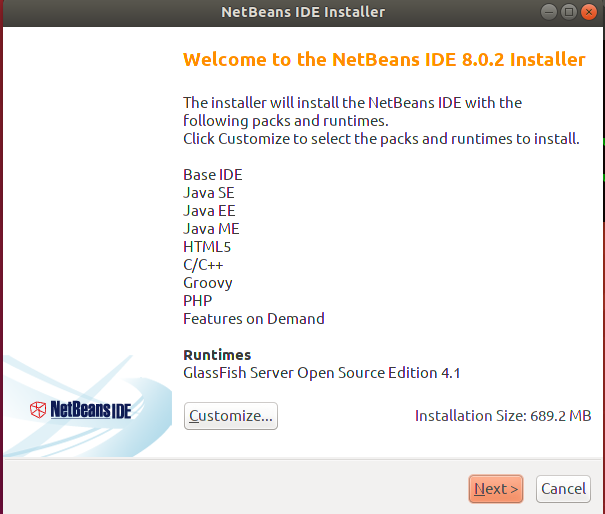This screenshot has width=605, height=514.
Task: Select the Base IDE pack entry
Action: 212,175
